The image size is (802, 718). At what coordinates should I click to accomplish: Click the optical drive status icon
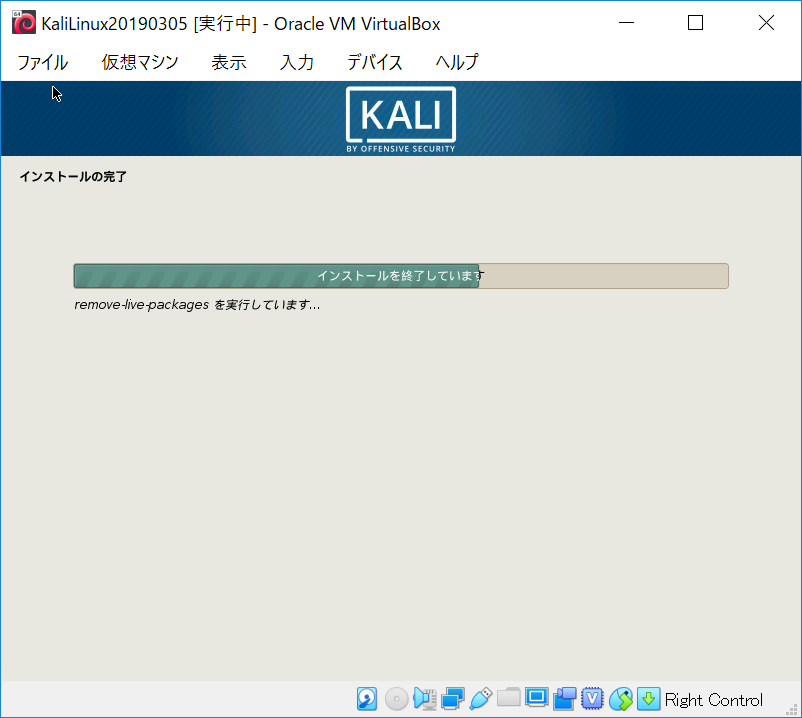click(396, 699)
